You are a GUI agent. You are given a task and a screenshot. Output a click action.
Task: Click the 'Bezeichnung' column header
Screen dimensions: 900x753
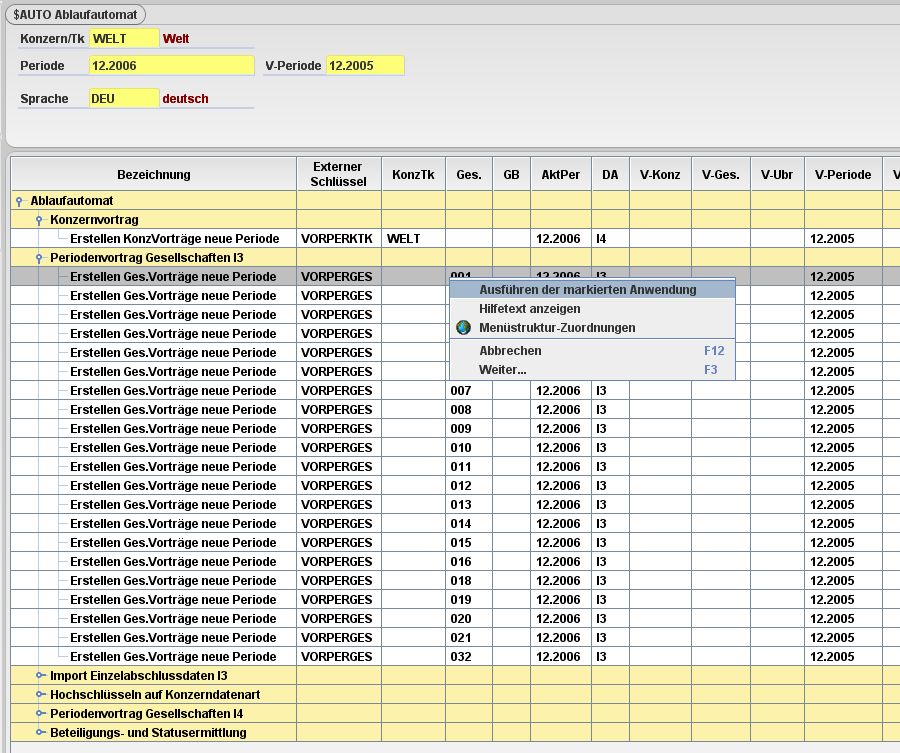tap(153, 174)
